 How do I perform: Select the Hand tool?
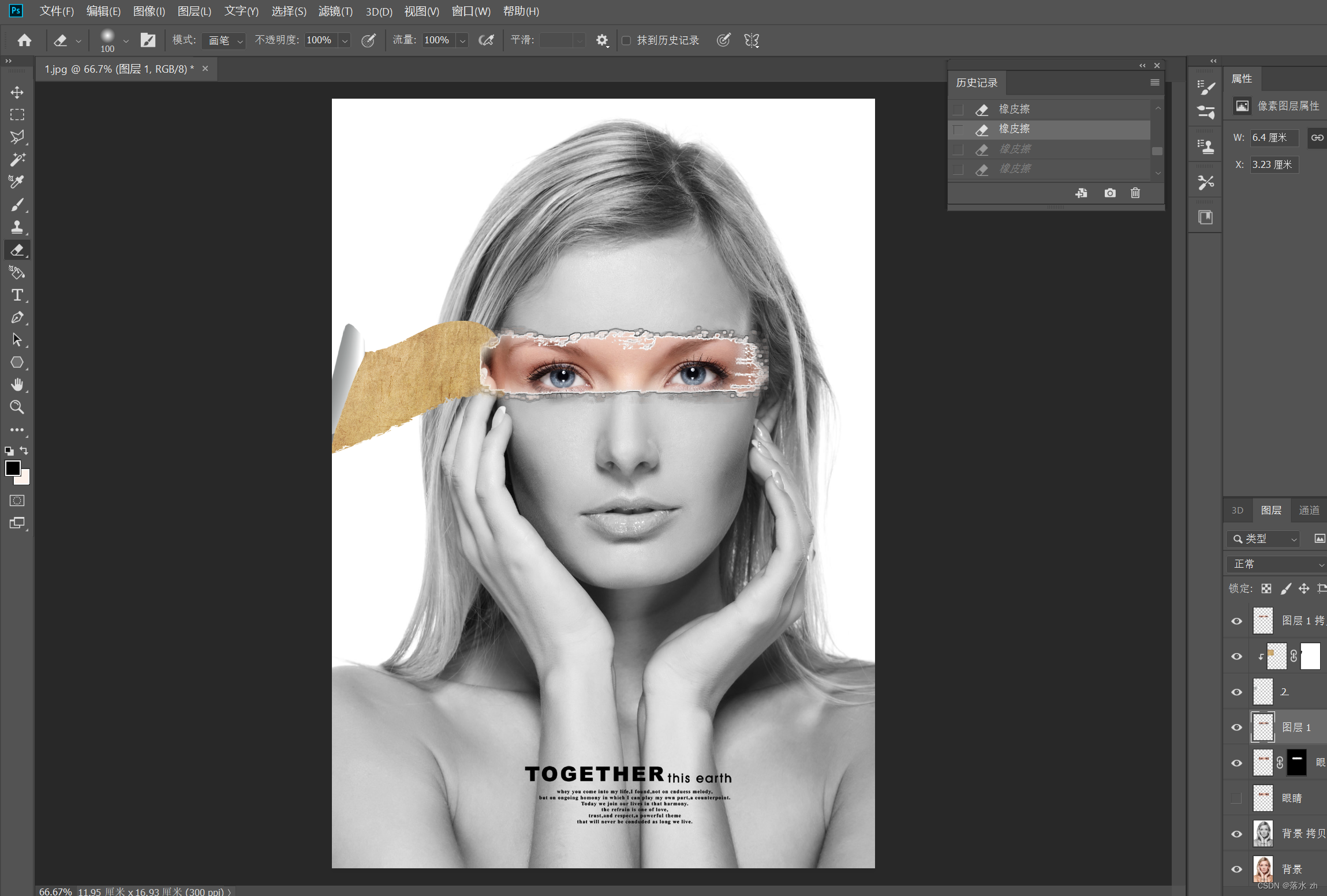coord(17,385)
